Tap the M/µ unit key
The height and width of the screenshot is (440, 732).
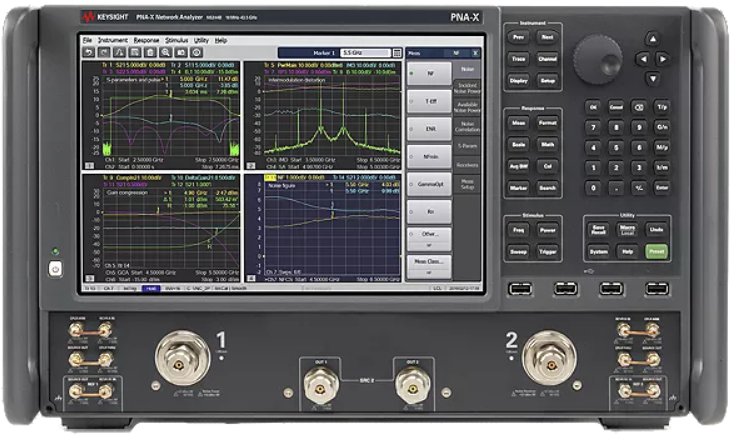click(662, 147)
